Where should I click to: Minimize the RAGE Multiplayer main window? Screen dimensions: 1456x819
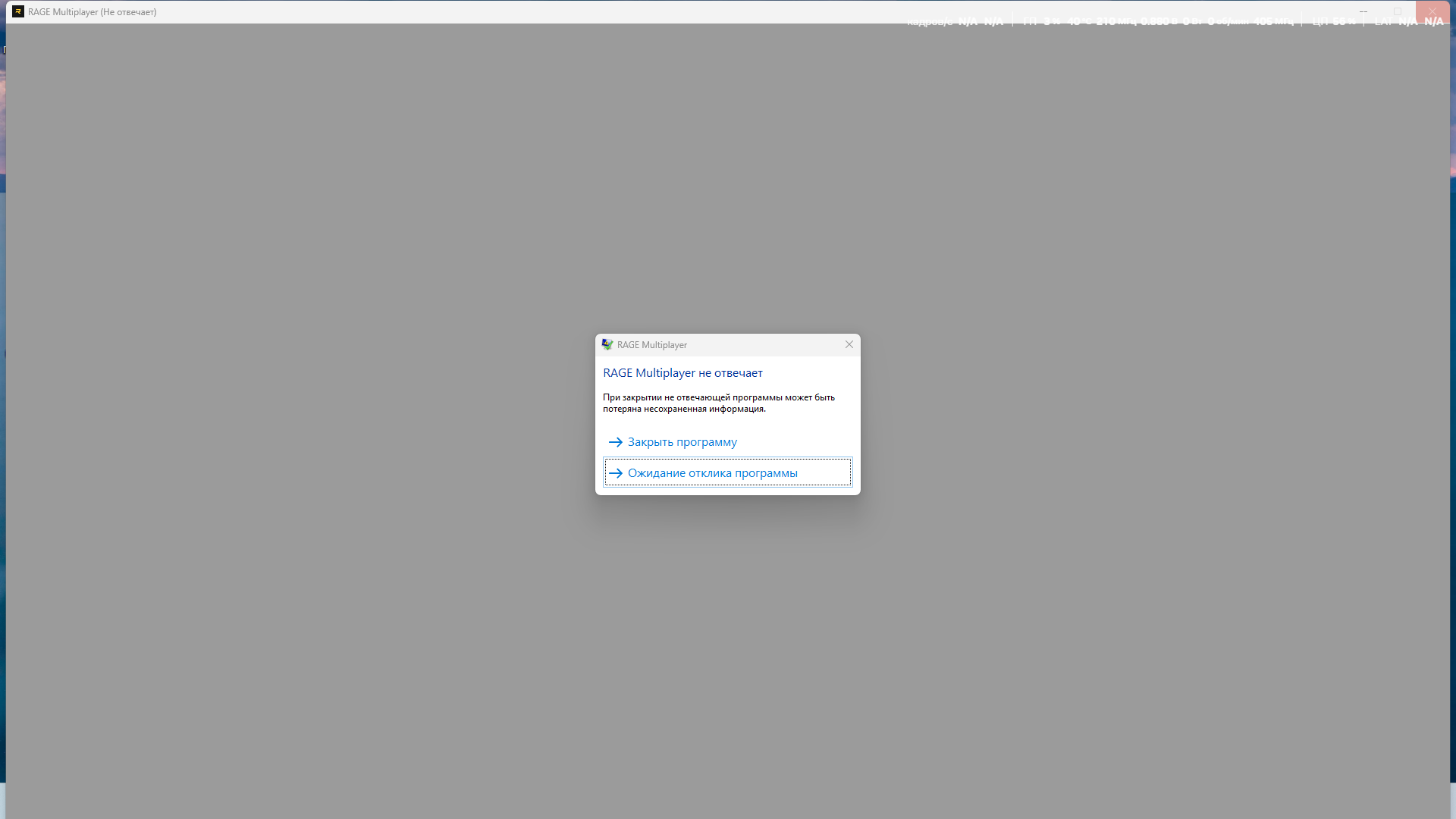click(x=1363, y=11)
